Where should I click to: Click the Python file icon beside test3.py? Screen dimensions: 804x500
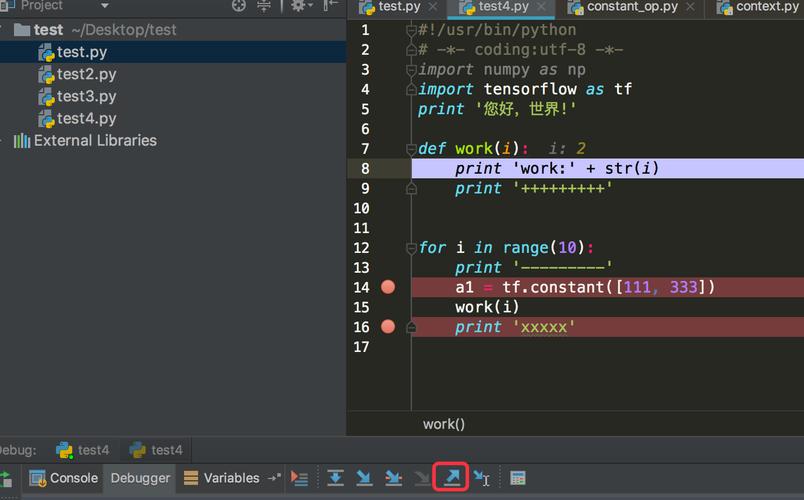(x=46, y=96)
